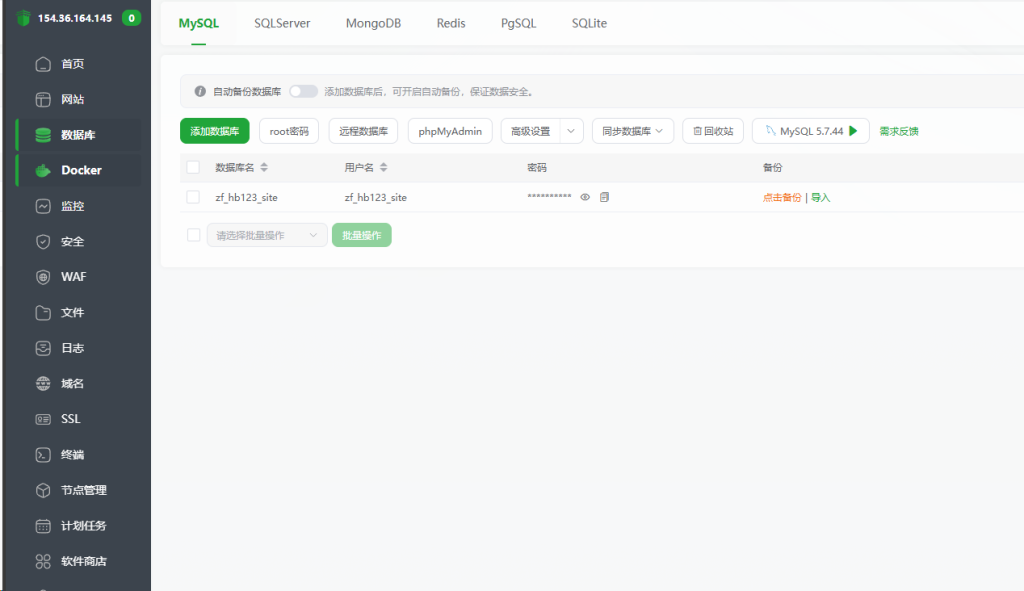Open the sync database (同步数据库) dropdown
Viewport: 1024px width, 591px height.
[633, 131]
